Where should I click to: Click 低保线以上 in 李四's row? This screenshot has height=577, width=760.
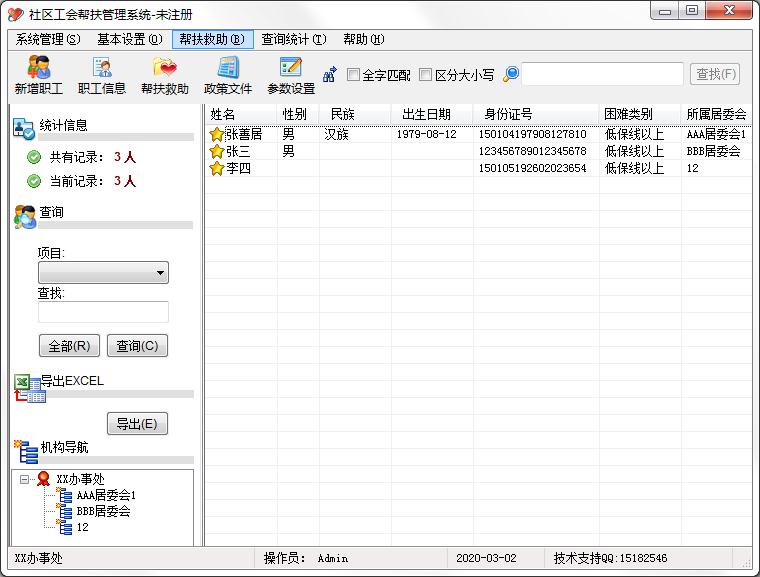click(634, 168)
